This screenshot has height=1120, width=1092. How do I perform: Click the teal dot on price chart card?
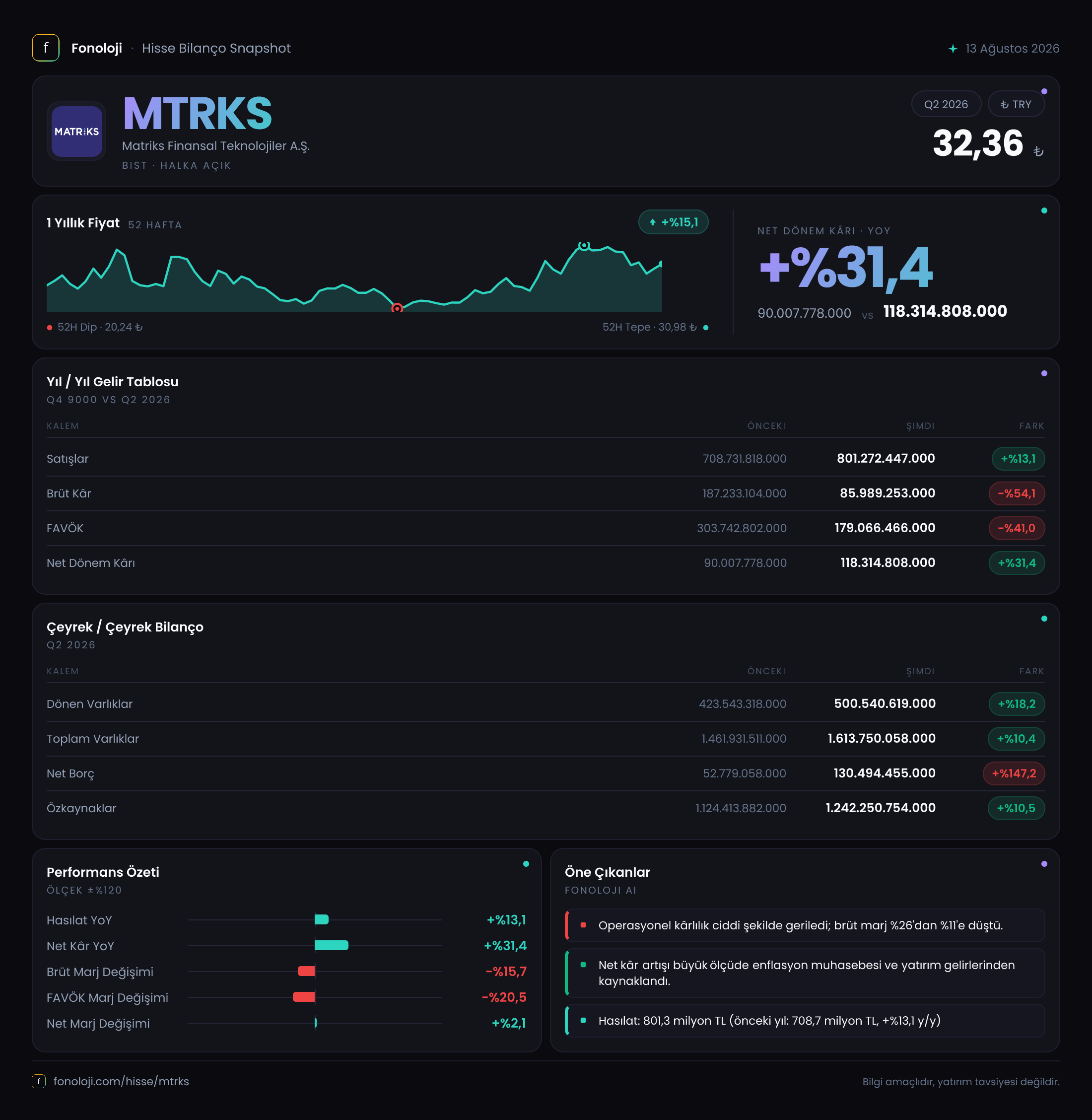[x=1044, y=210]
